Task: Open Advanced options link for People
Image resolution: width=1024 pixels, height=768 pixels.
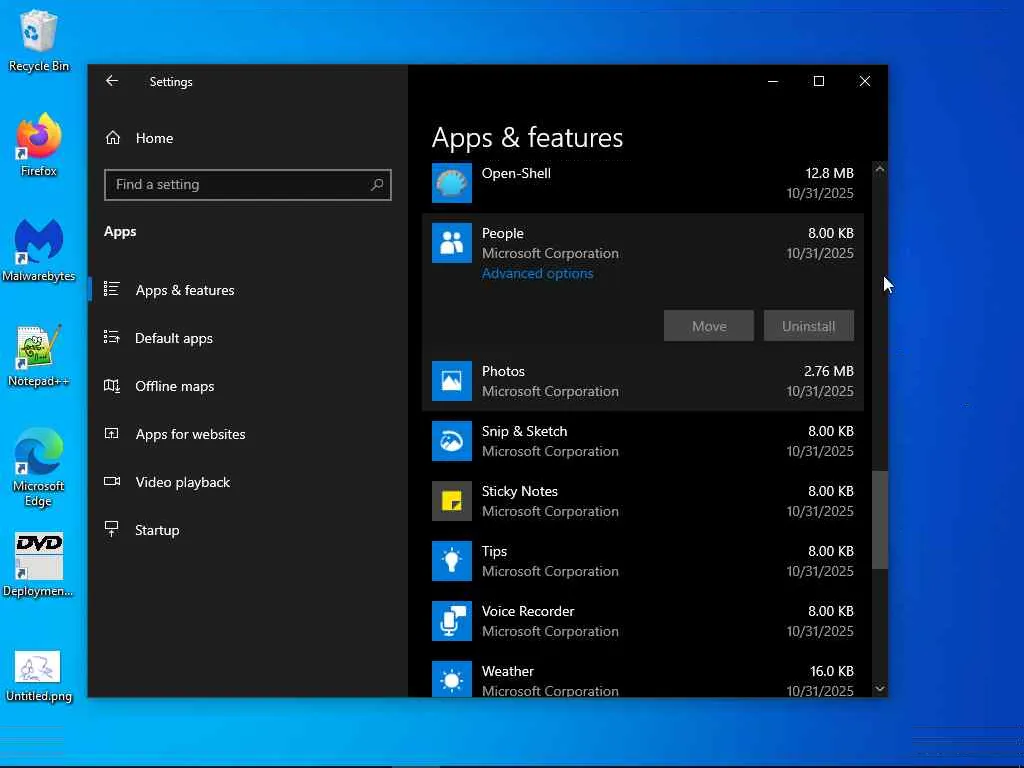Action: (537, 274)
